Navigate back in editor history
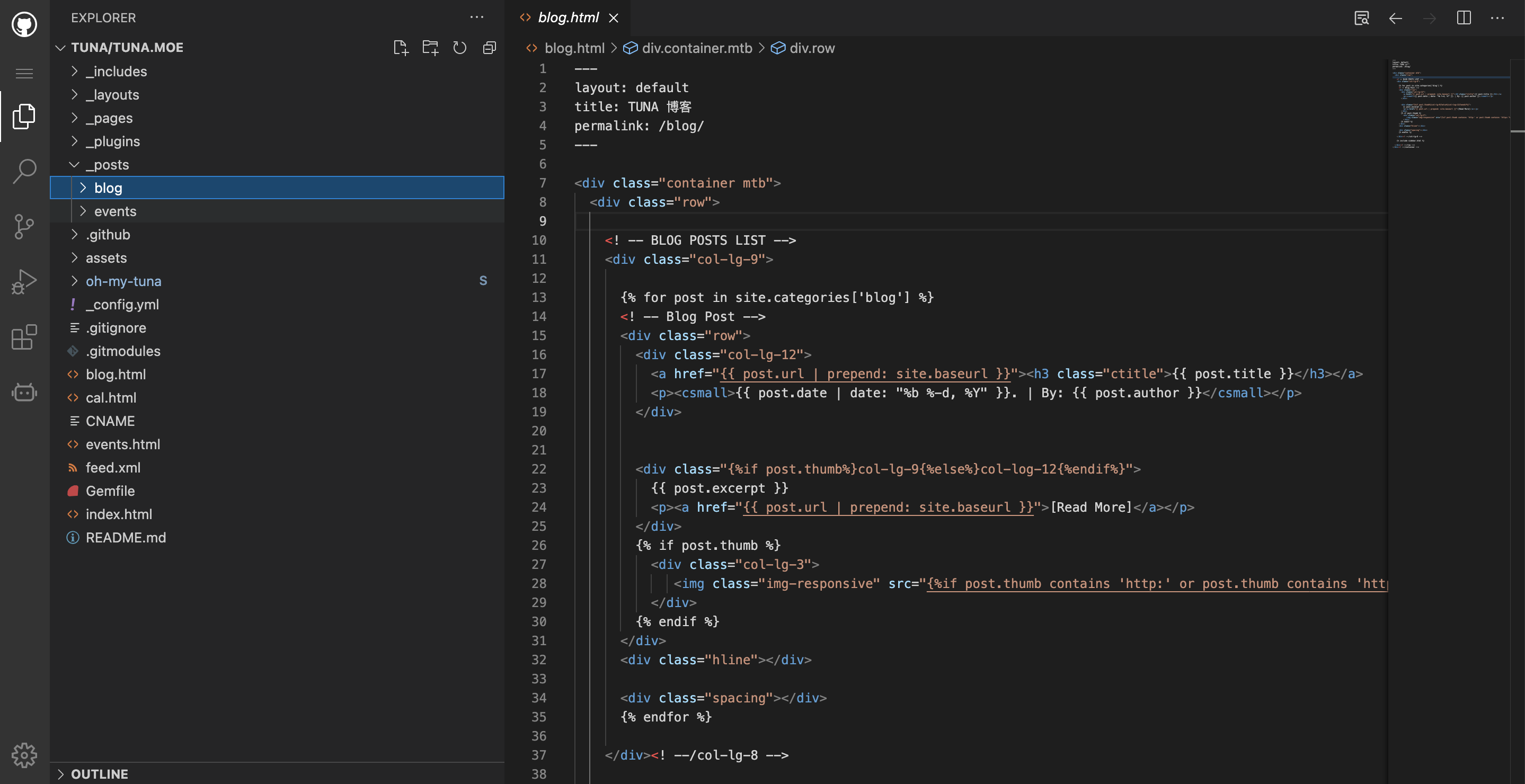1525x784 pixels. coord(1395,18)
